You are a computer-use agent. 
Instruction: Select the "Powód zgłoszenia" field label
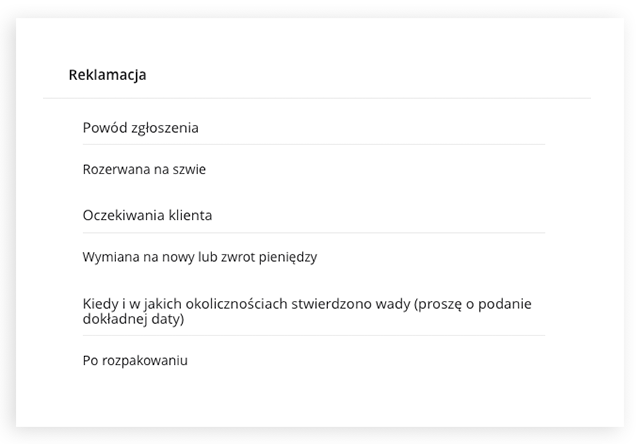click(141, 128)
